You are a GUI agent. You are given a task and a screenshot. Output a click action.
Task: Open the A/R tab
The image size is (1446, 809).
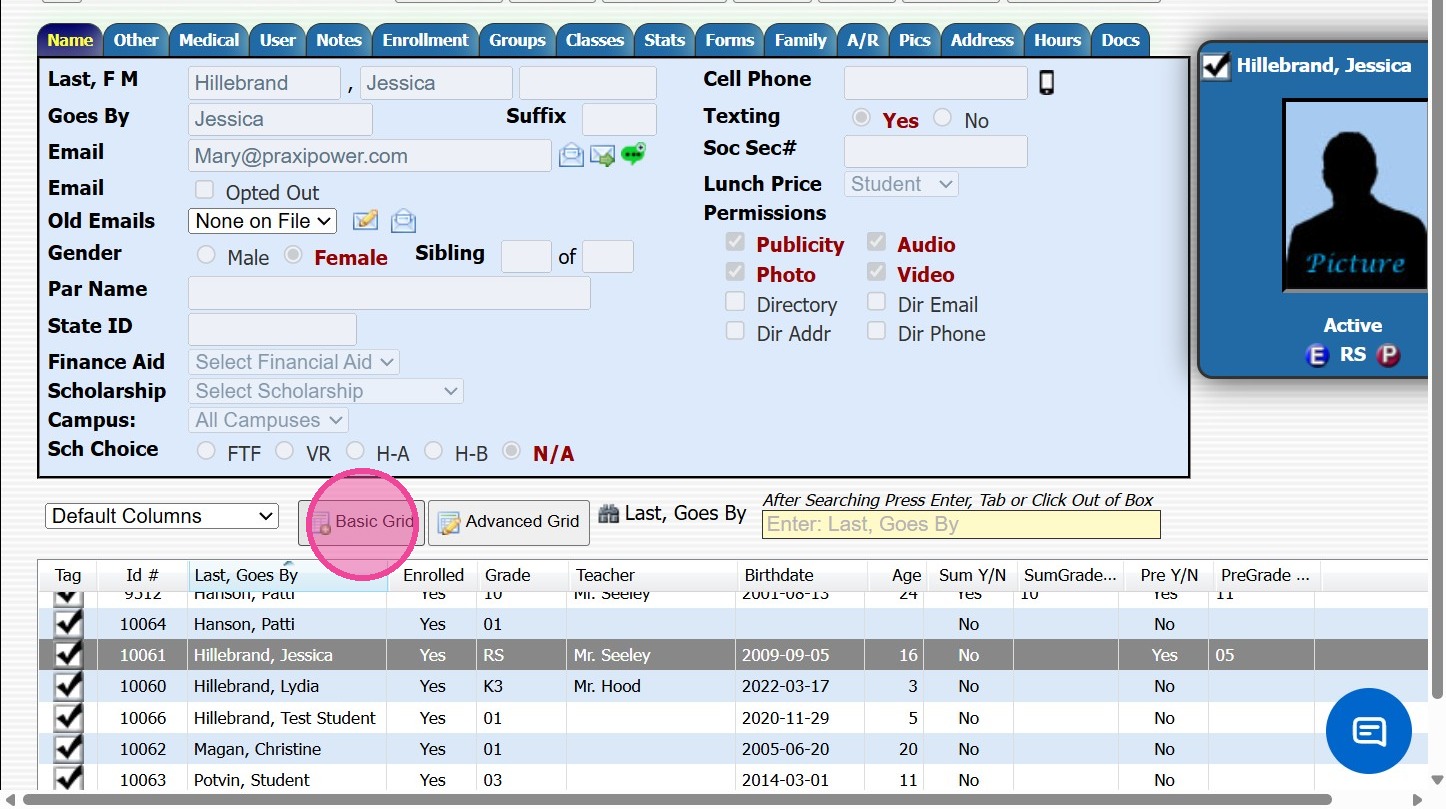[862, 40]
